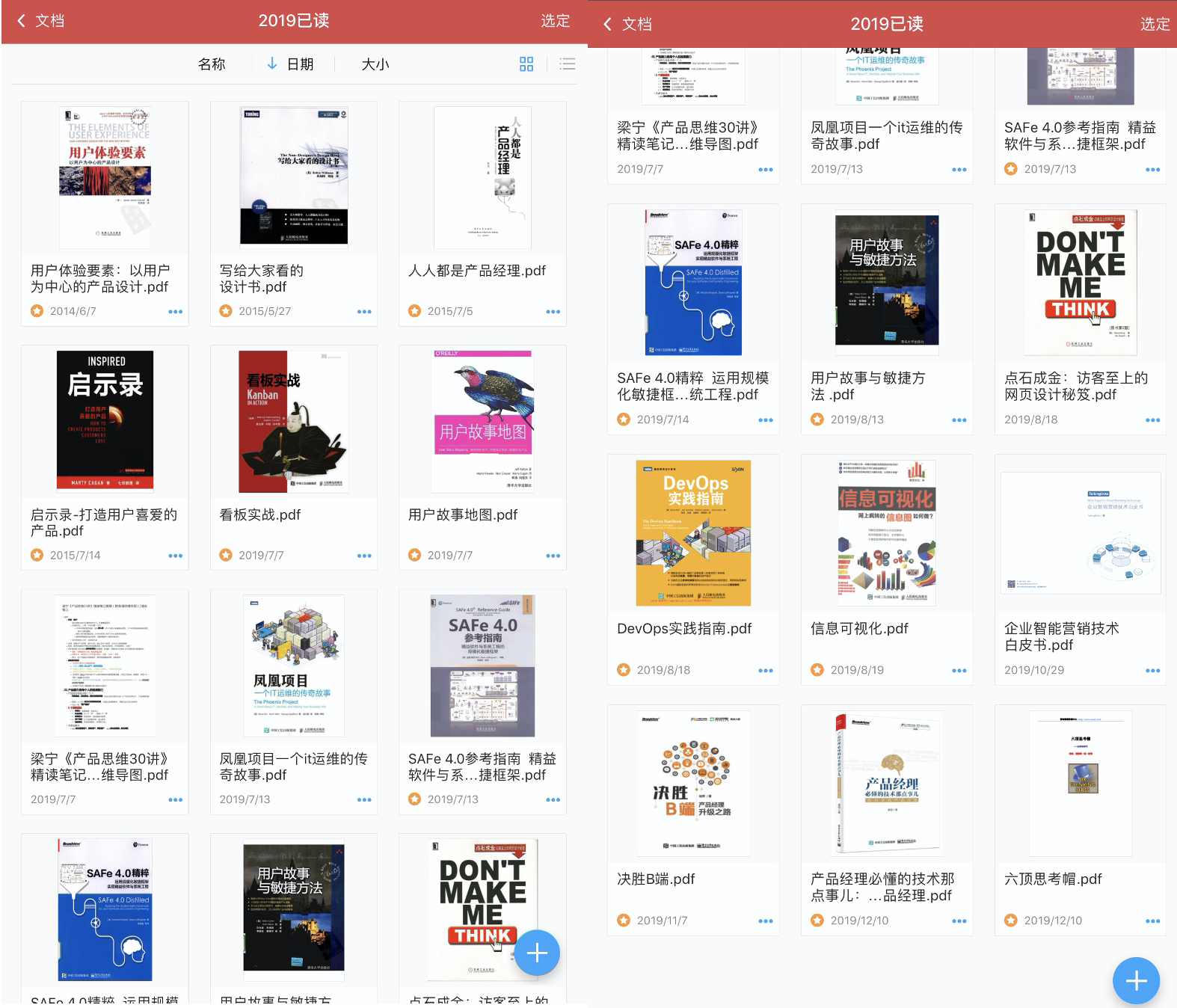Image resolution: width=1177 pixels, height=1008 pixels.
Task: Toggle star for SAFe 4.0精粹, right screen
Action: coord(624,420)
